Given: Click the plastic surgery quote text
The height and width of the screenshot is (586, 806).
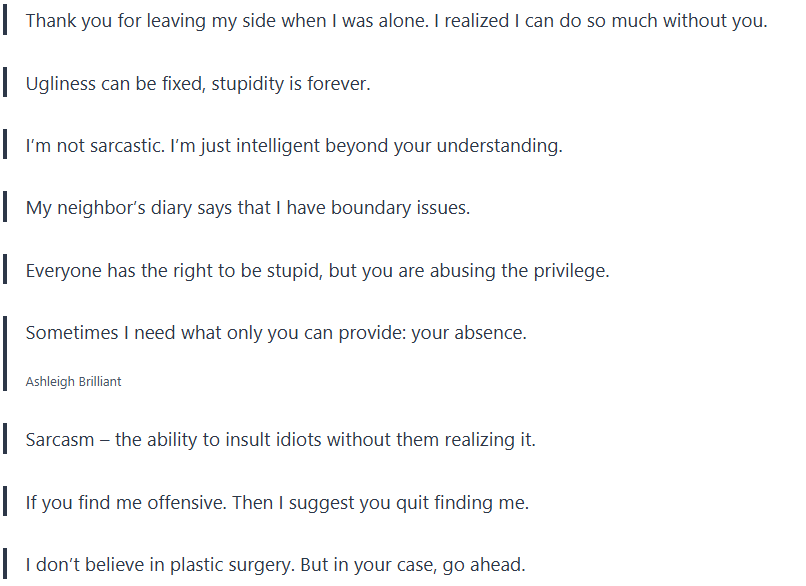Looking at the screenshot, I should pyautogui.click(x=275, y=565).
